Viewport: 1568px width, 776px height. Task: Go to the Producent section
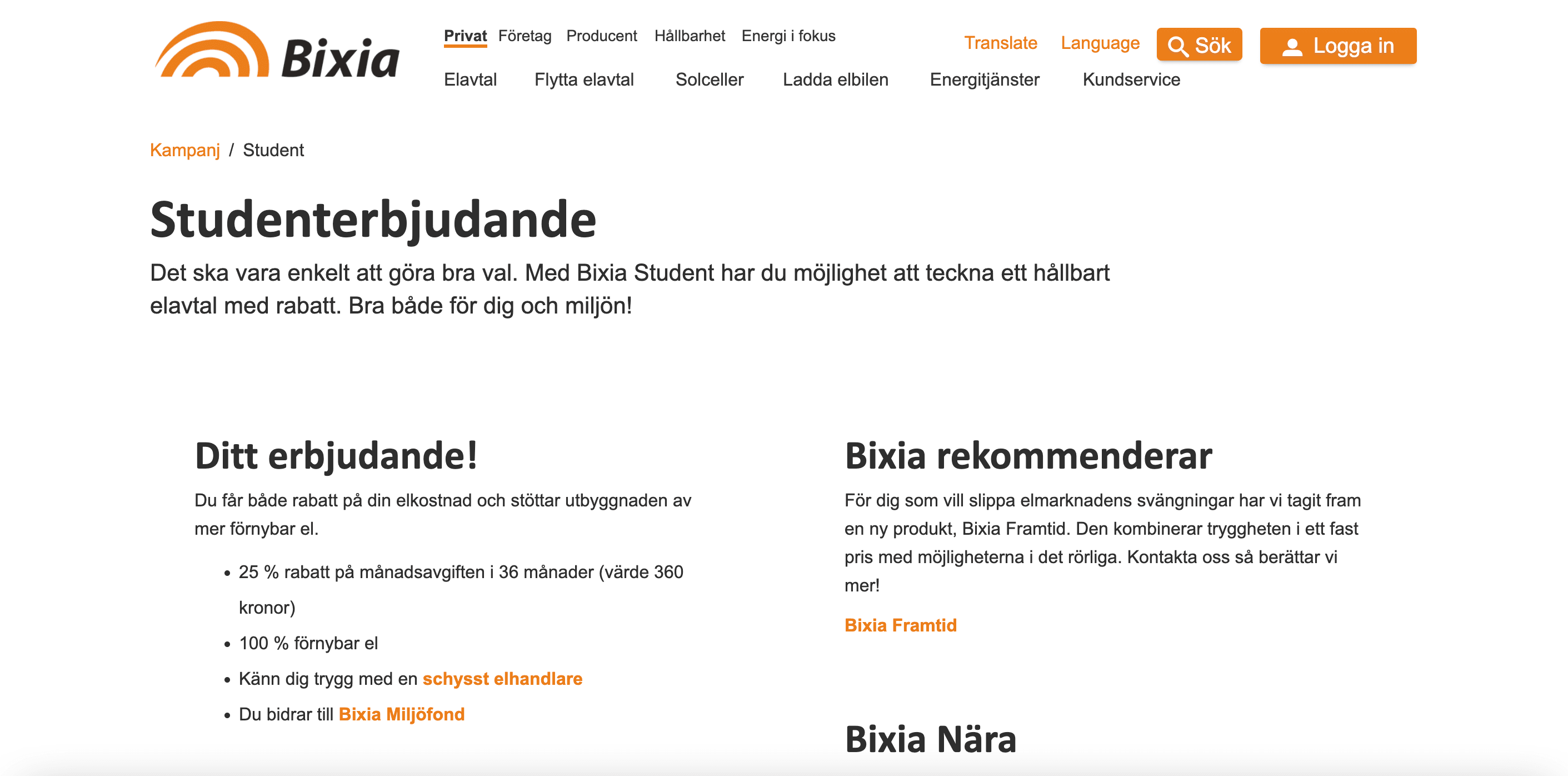click(601, 36)
